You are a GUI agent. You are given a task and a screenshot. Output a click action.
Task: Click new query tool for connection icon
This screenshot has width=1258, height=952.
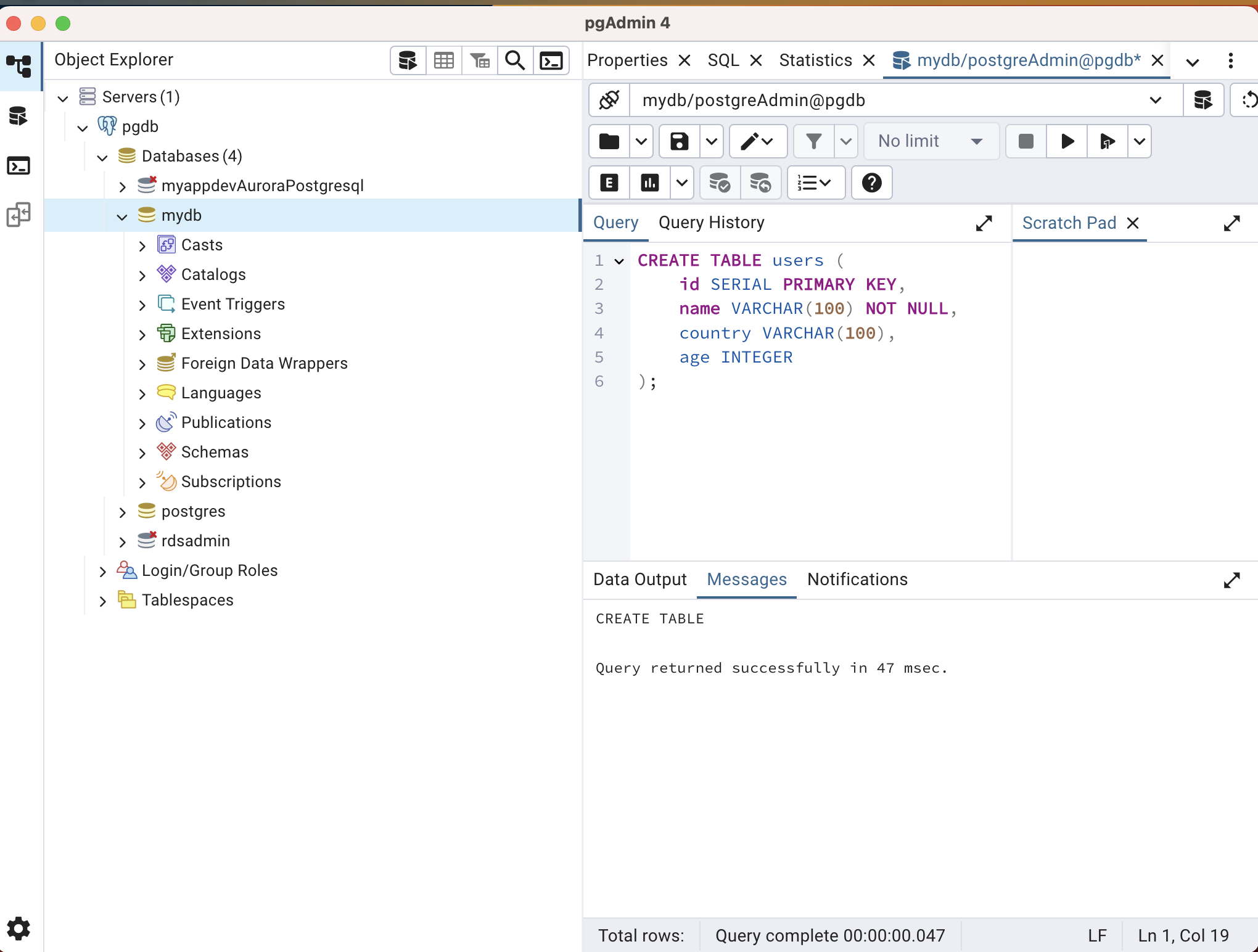[x=1203, y=100]
